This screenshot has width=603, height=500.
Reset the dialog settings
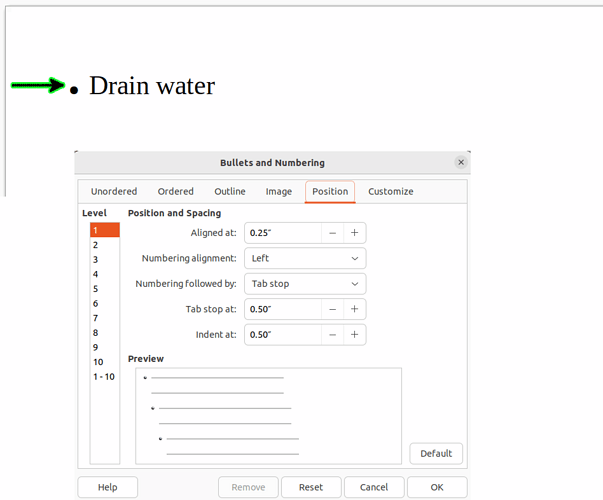pyautogui.click(x=310, y=487)
